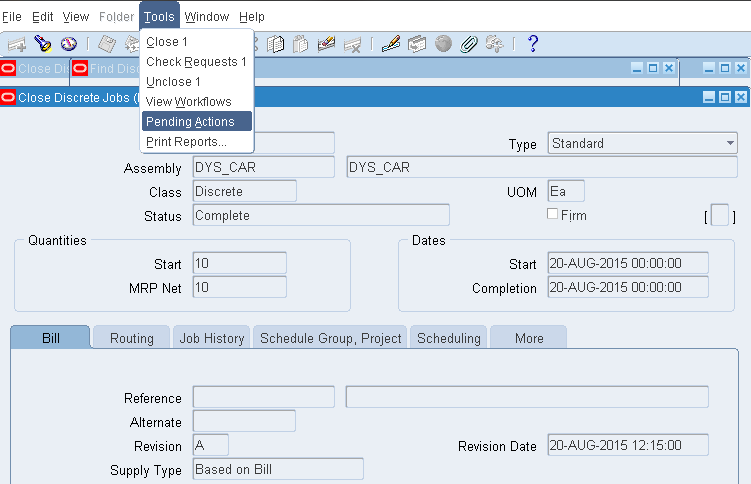Click Quantities Start field

pyautogui.click(x=240, y=263)
